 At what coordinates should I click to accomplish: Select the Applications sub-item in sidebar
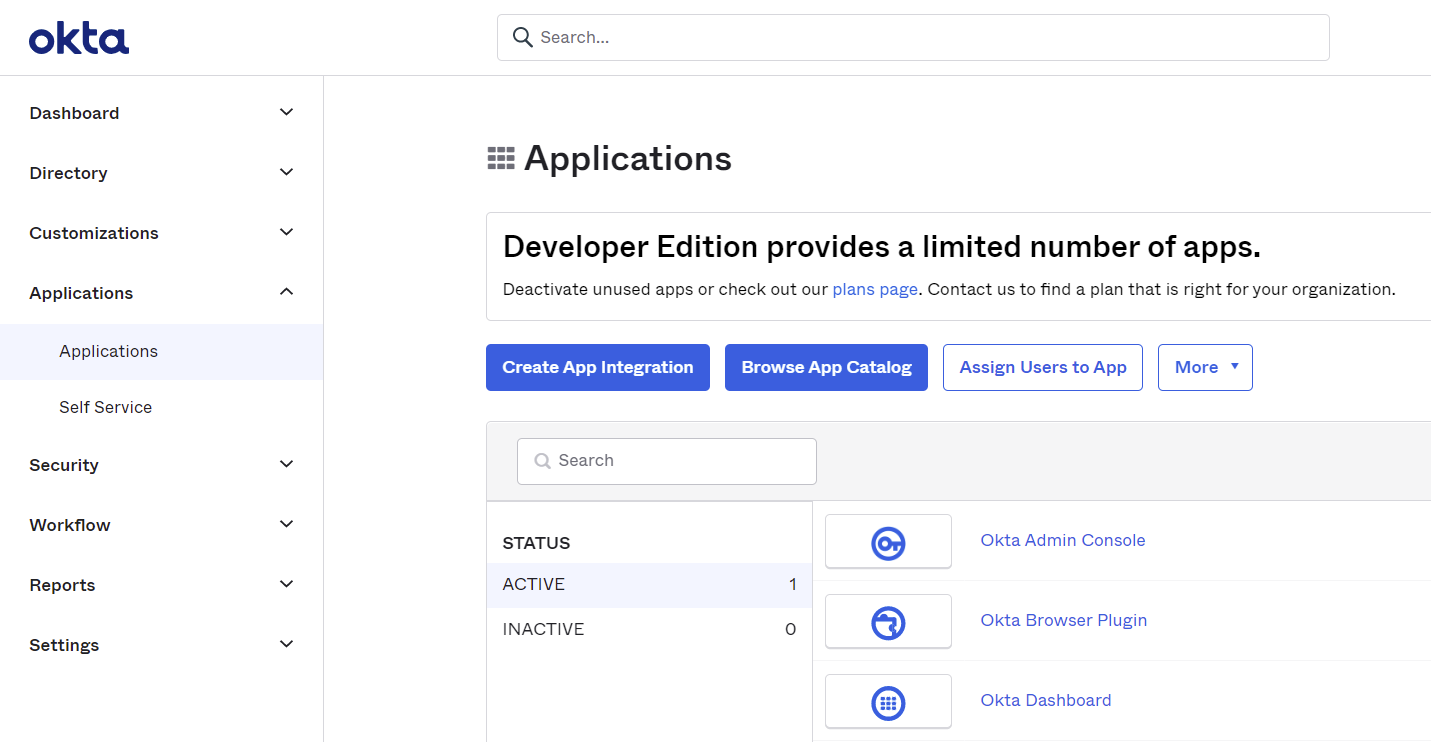tap(161, 351)
